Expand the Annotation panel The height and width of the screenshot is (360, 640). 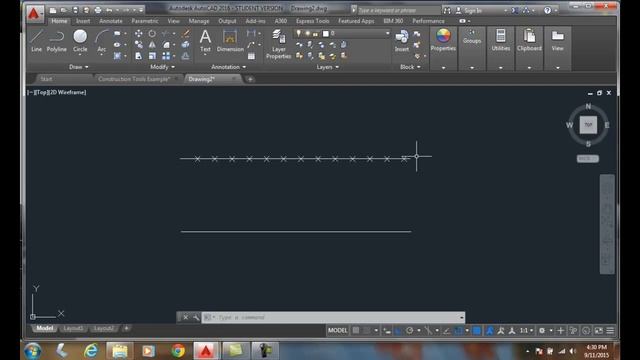coord(228,67)
